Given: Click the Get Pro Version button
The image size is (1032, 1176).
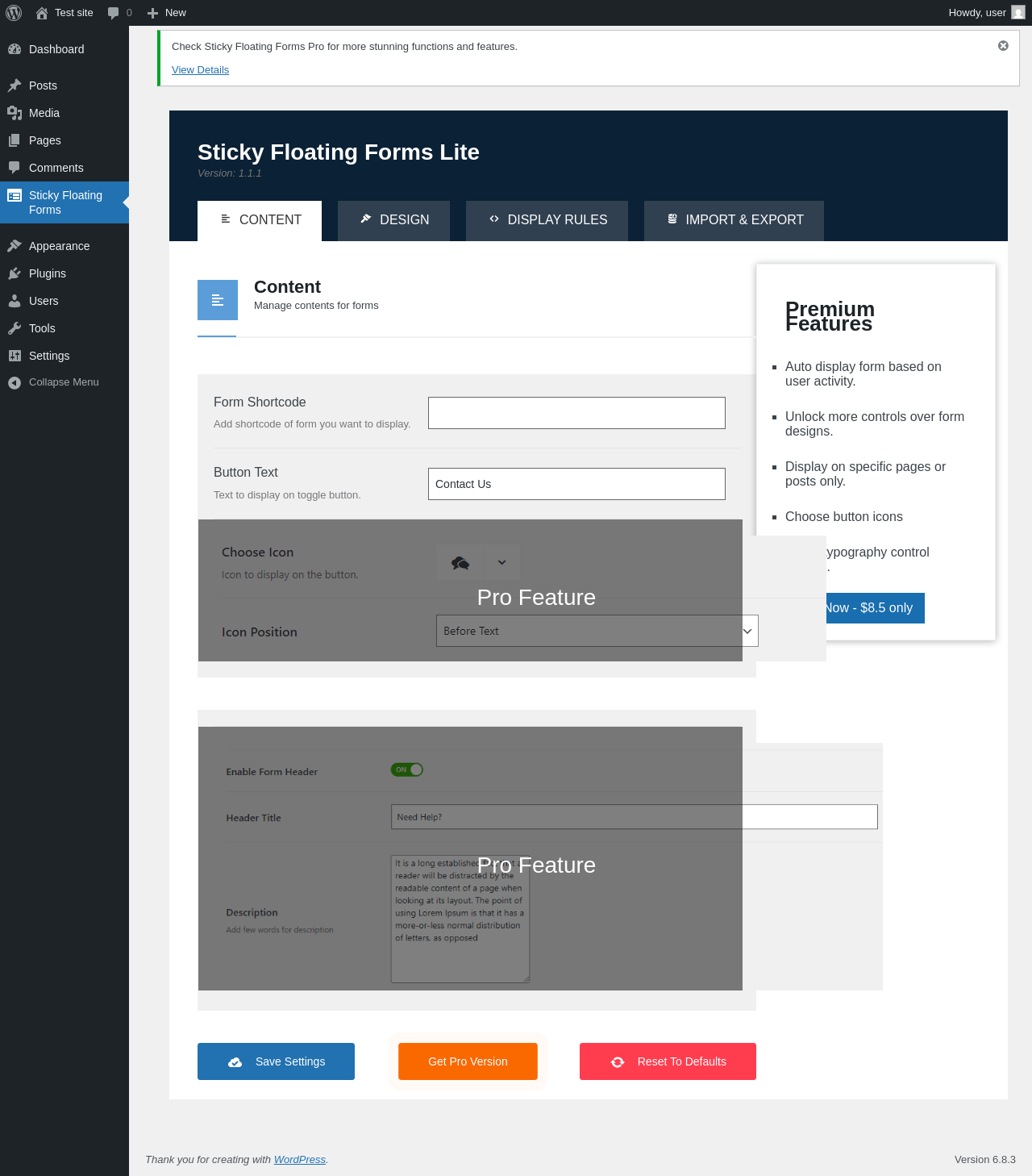Looking at the screenshot, I should [468, 1061].
